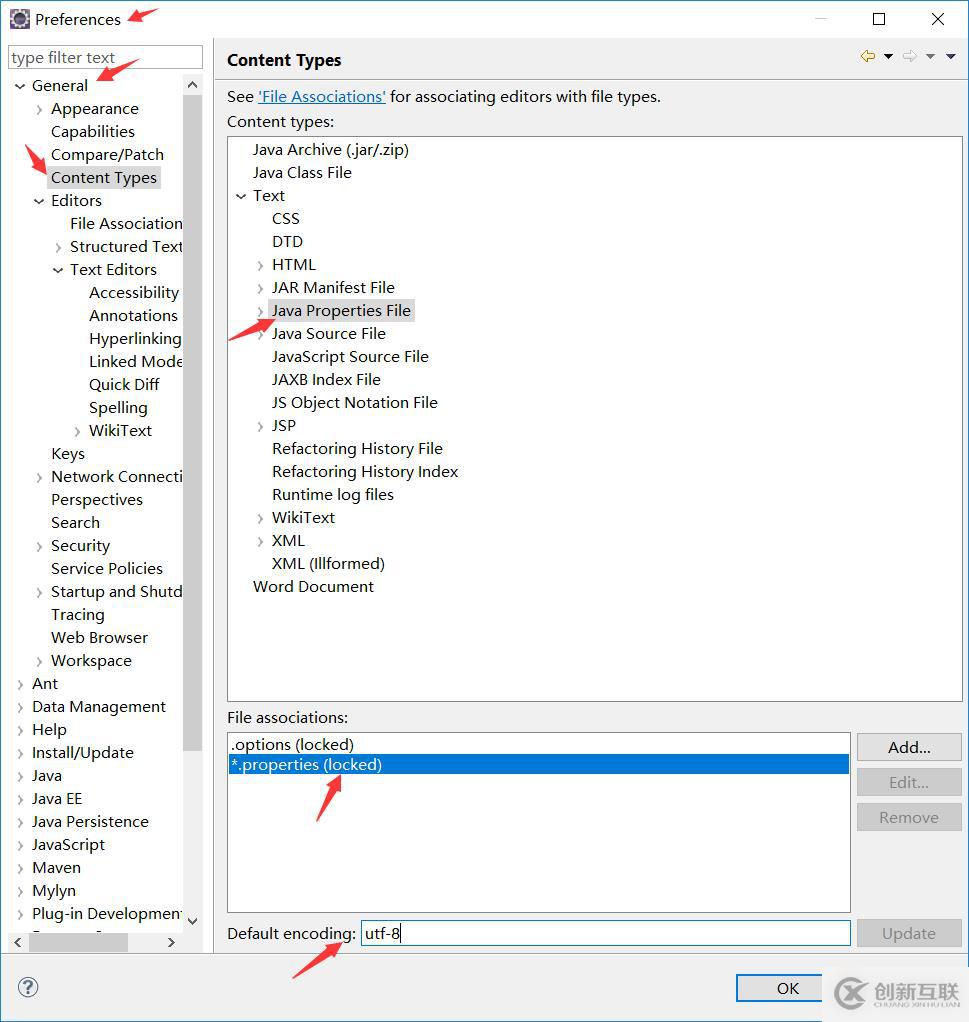Select the Web Browser preference page
969x1022 pixels.
99,637
